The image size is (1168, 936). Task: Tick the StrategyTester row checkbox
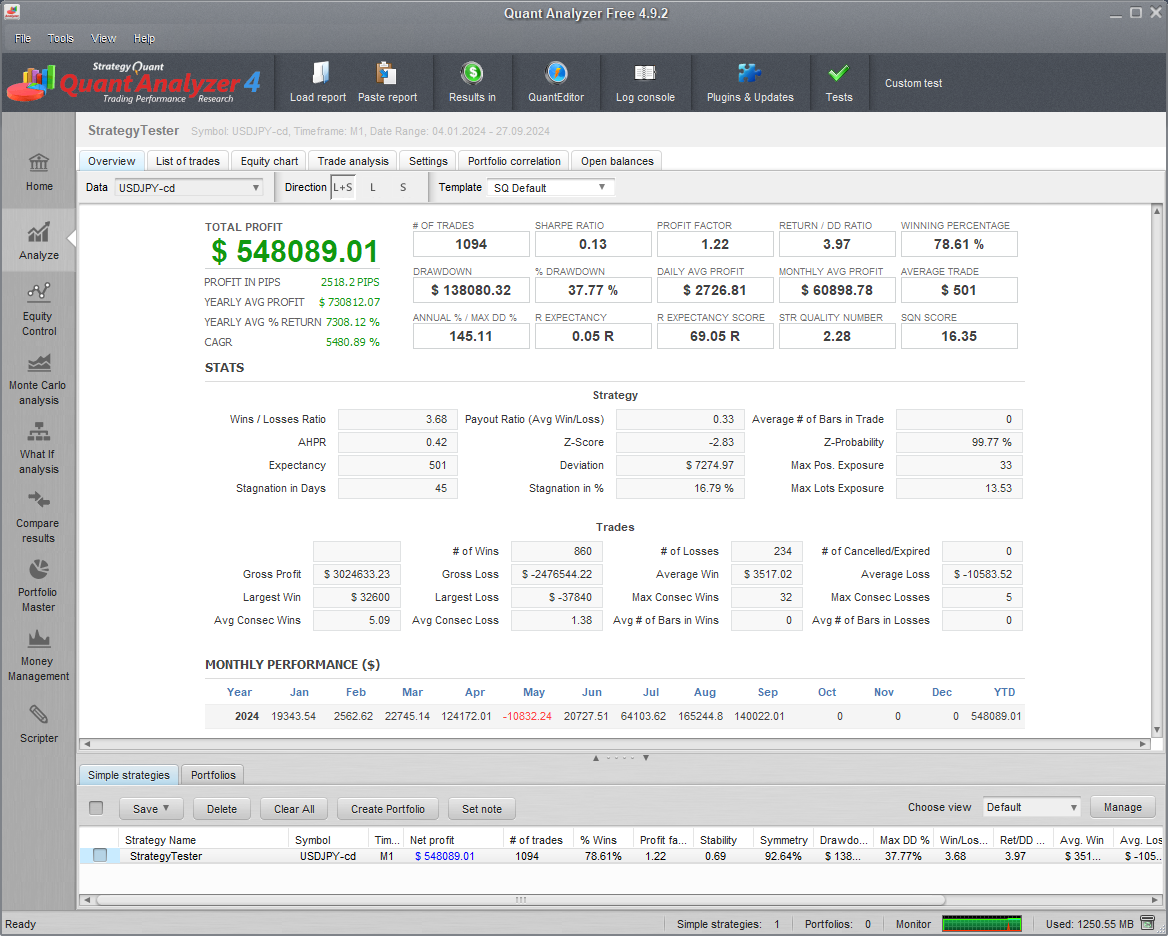(100, 856)
